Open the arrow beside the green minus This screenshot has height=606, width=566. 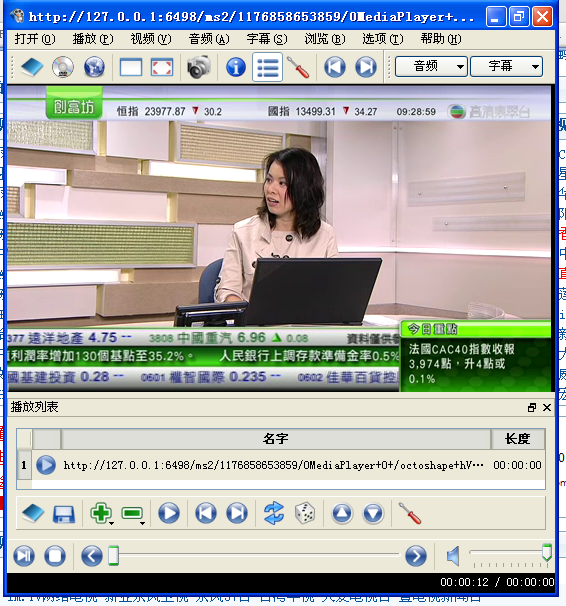[143, 523]
